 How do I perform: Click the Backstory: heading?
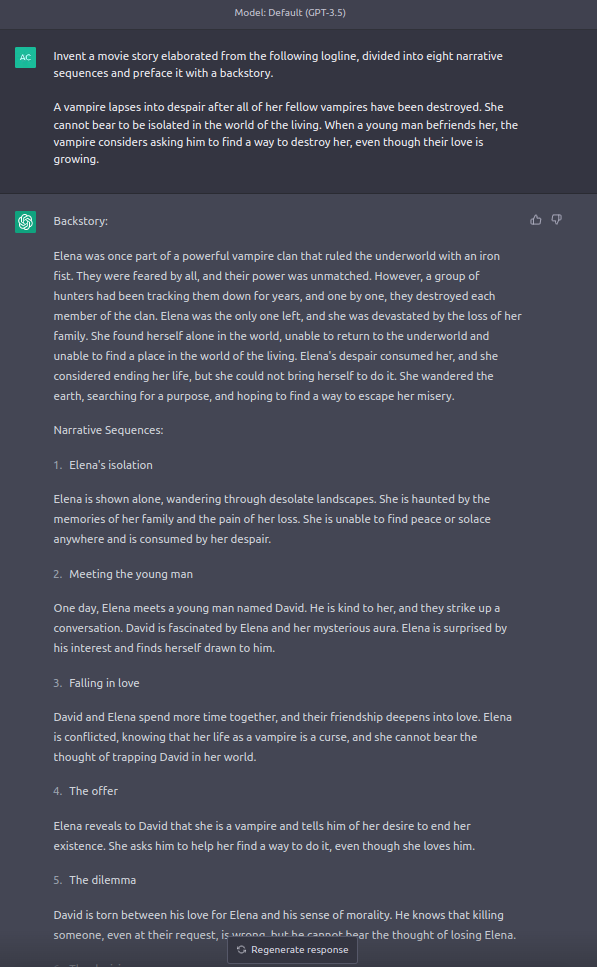[x=81, y=221]
